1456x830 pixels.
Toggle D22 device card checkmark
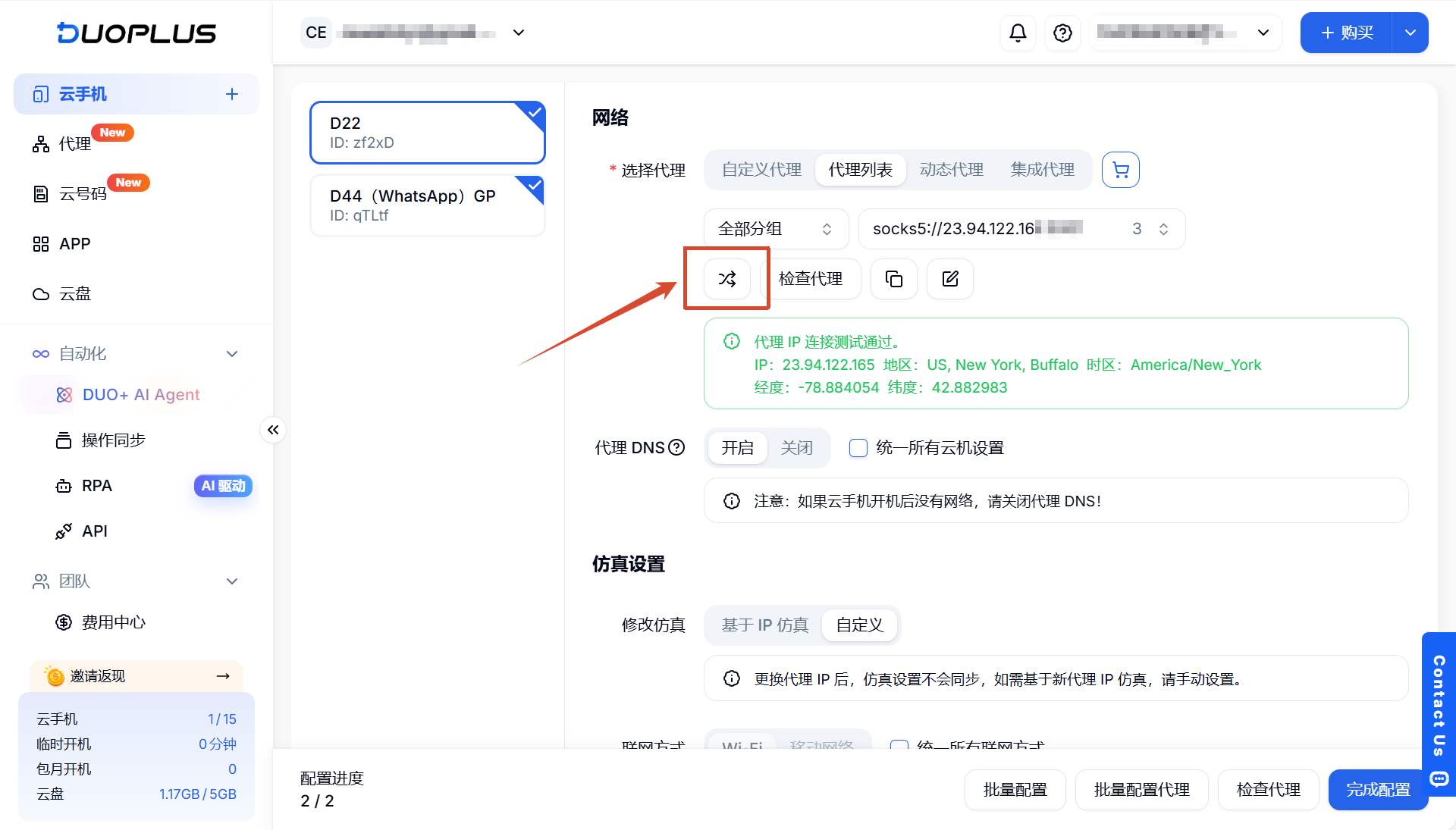coord(535,112)
